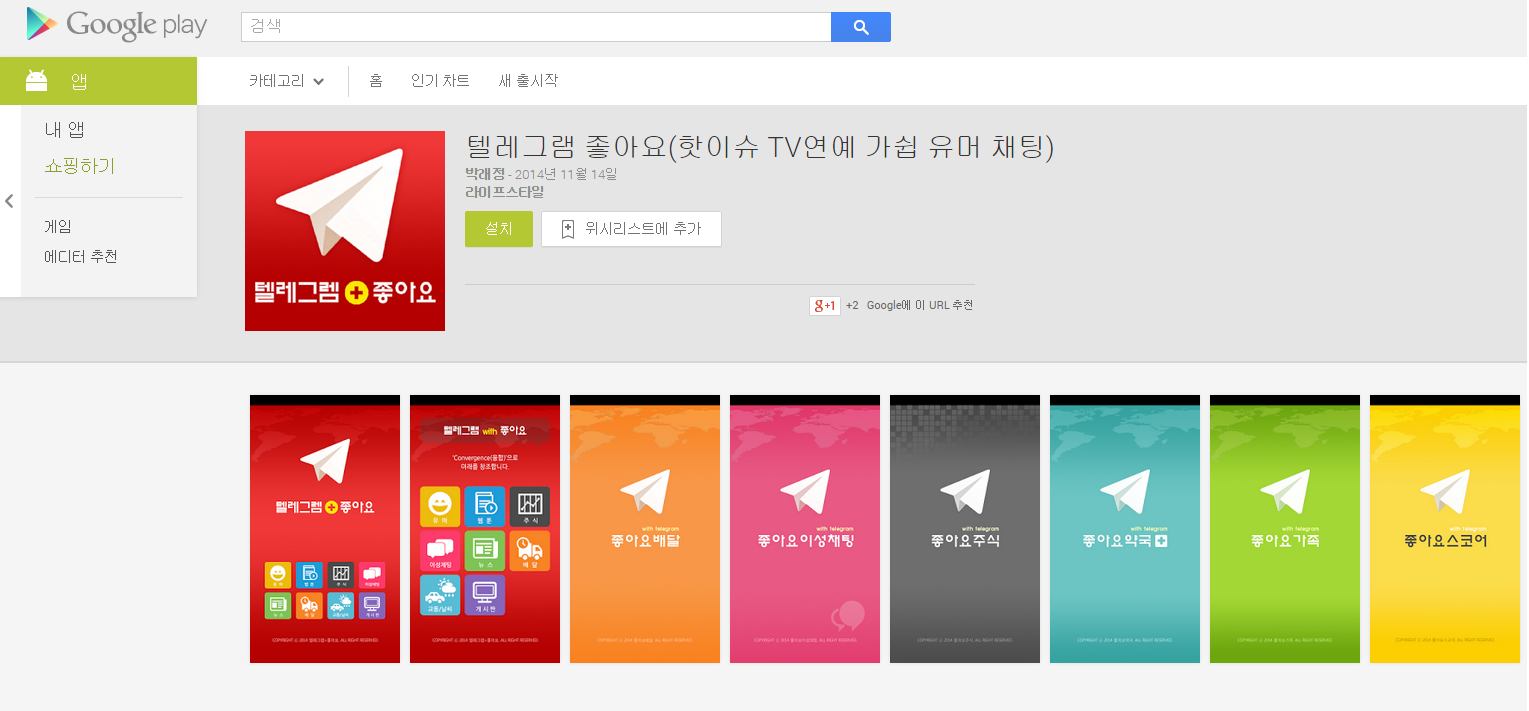1529x711 pixels.
Task: Collapse the sidebar with the left chevron
Action: [9, 201]
